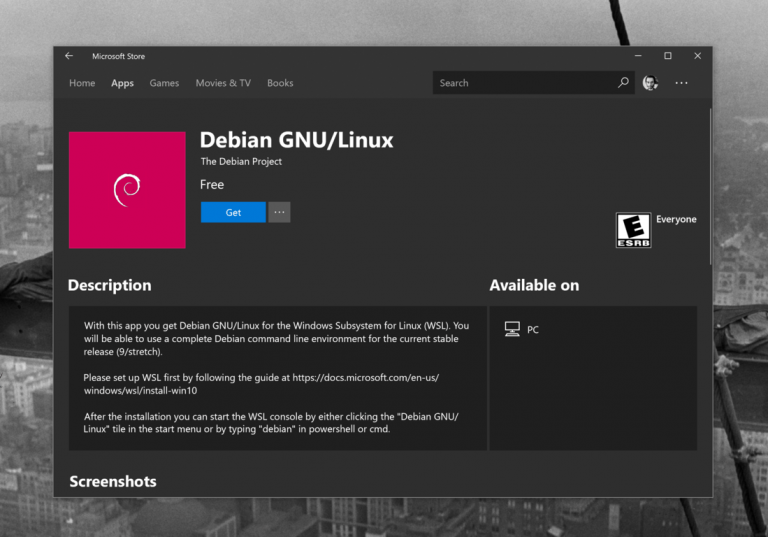
Task: Open the Store's top-right ellipsis menu
Action: pos(681,83)
